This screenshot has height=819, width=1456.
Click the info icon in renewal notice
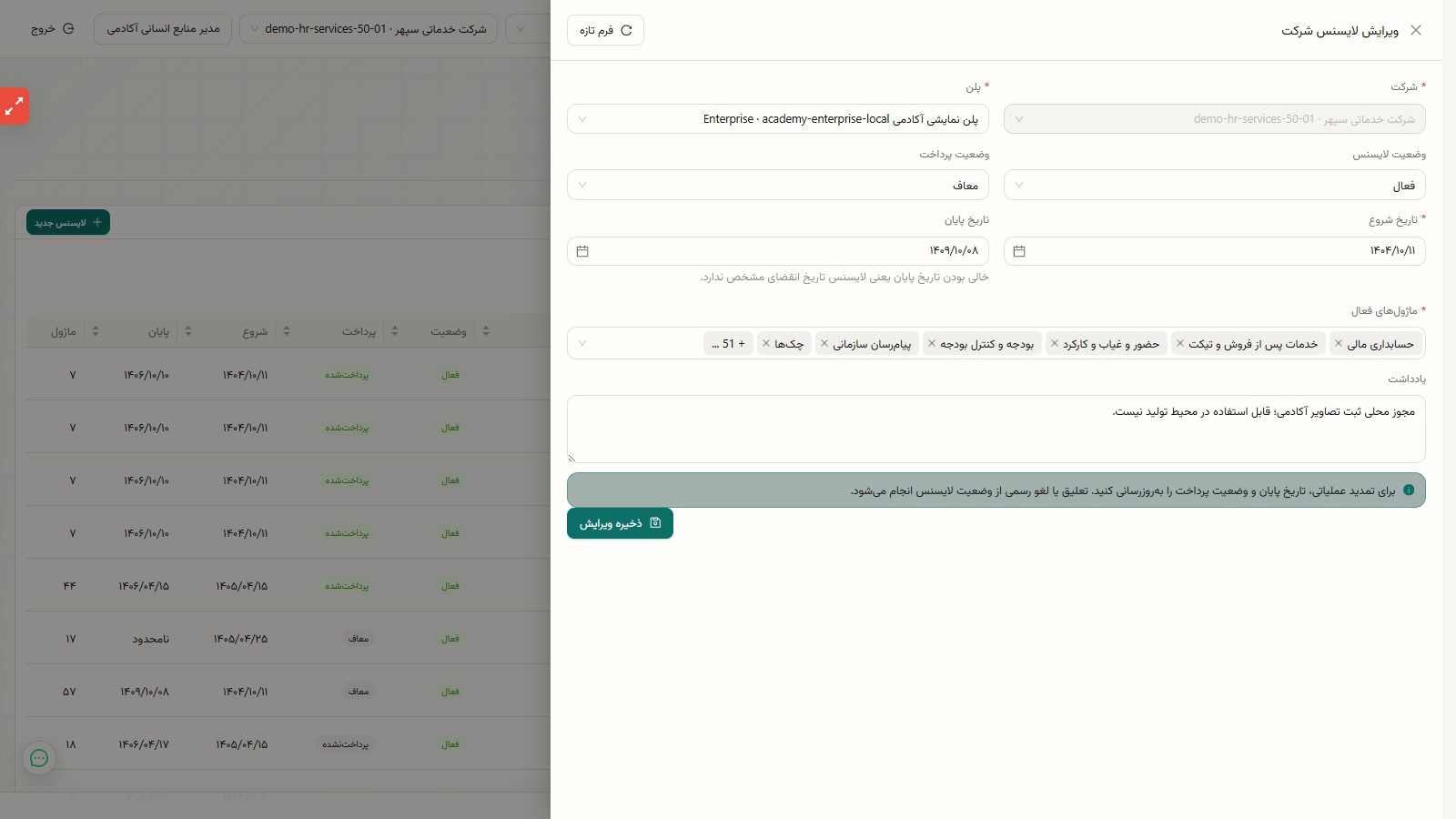[1409, 490]
